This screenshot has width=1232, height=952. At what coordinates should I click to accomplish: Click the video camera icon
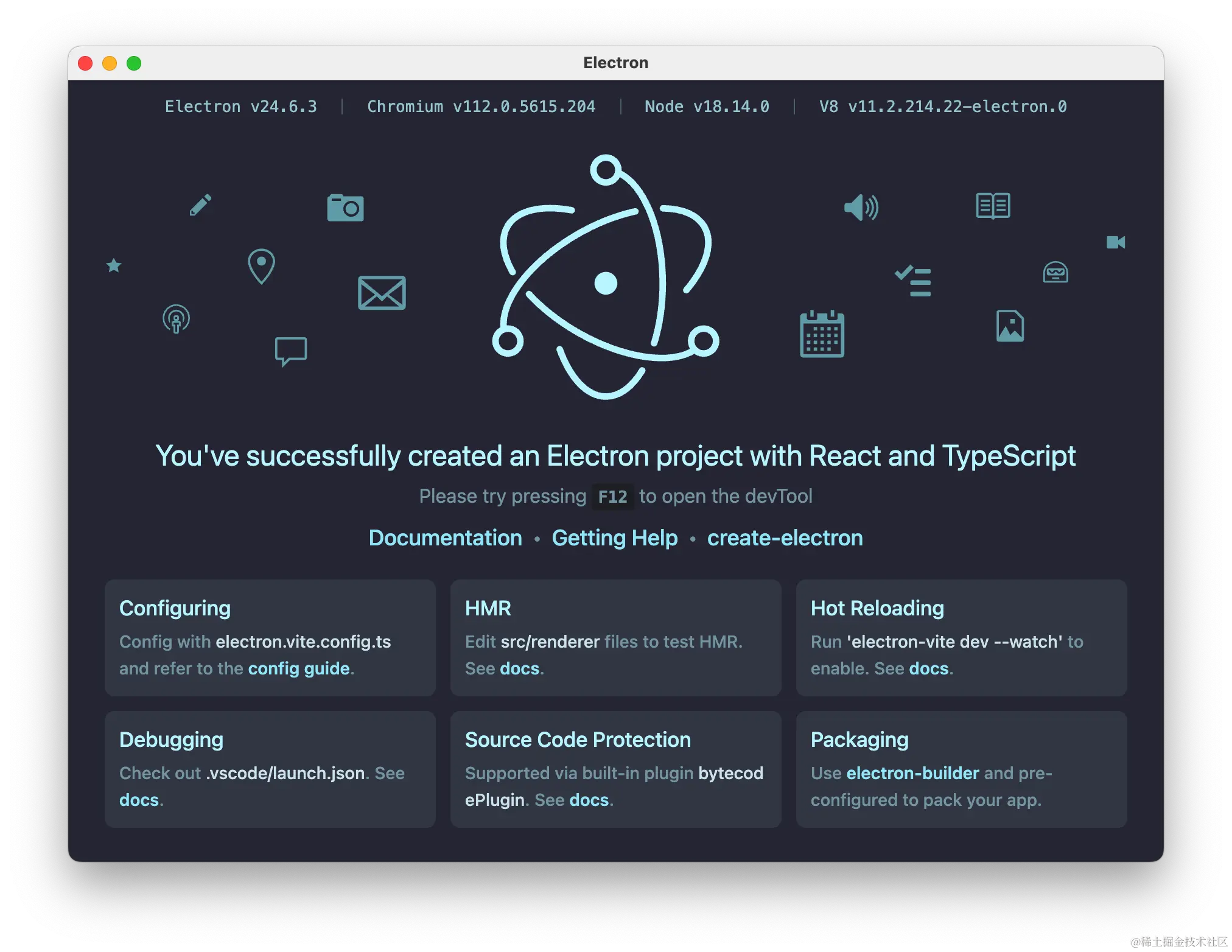1116,242
